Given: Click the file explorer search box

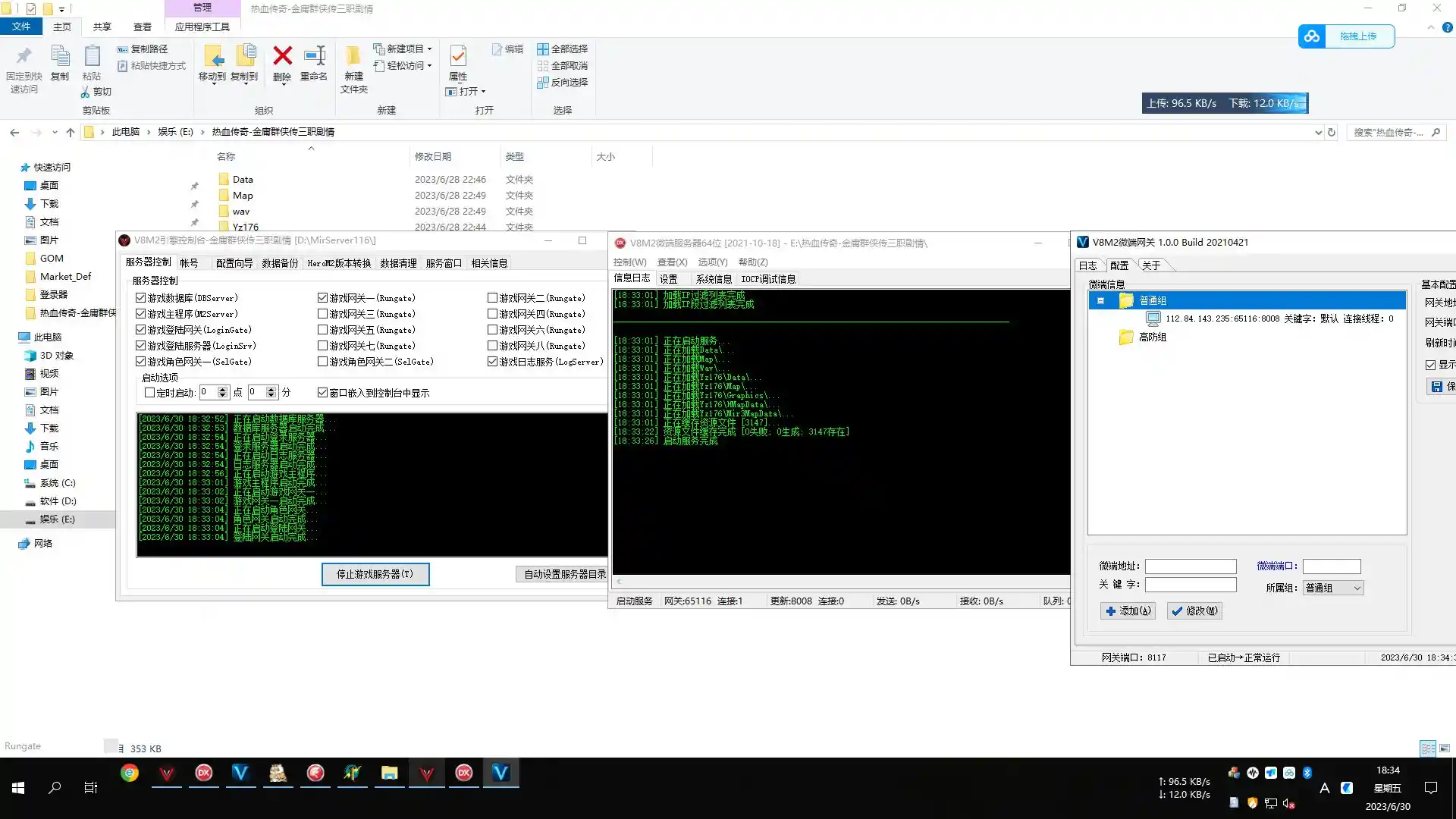Looking at the screenshot, I should point(1397,132).
